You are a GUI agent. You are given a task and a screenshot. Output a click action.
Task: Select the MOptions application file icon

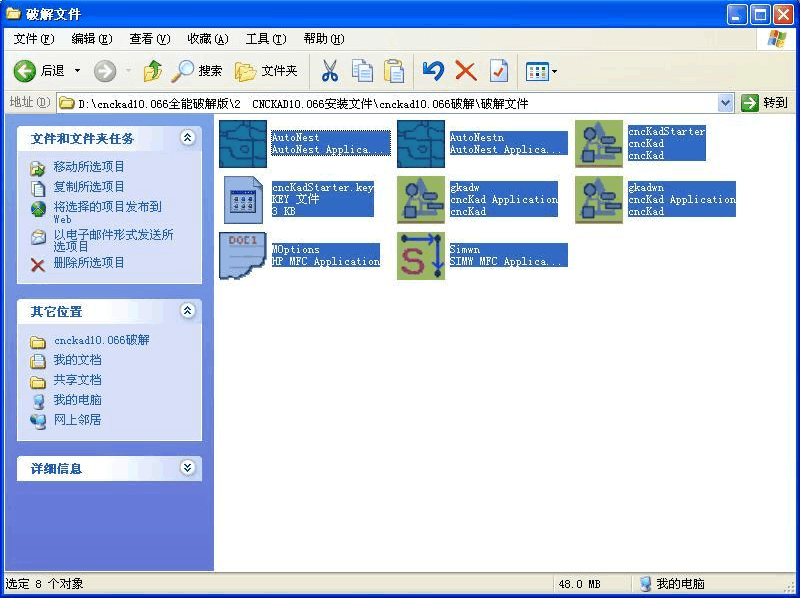[x=243, y=256]
